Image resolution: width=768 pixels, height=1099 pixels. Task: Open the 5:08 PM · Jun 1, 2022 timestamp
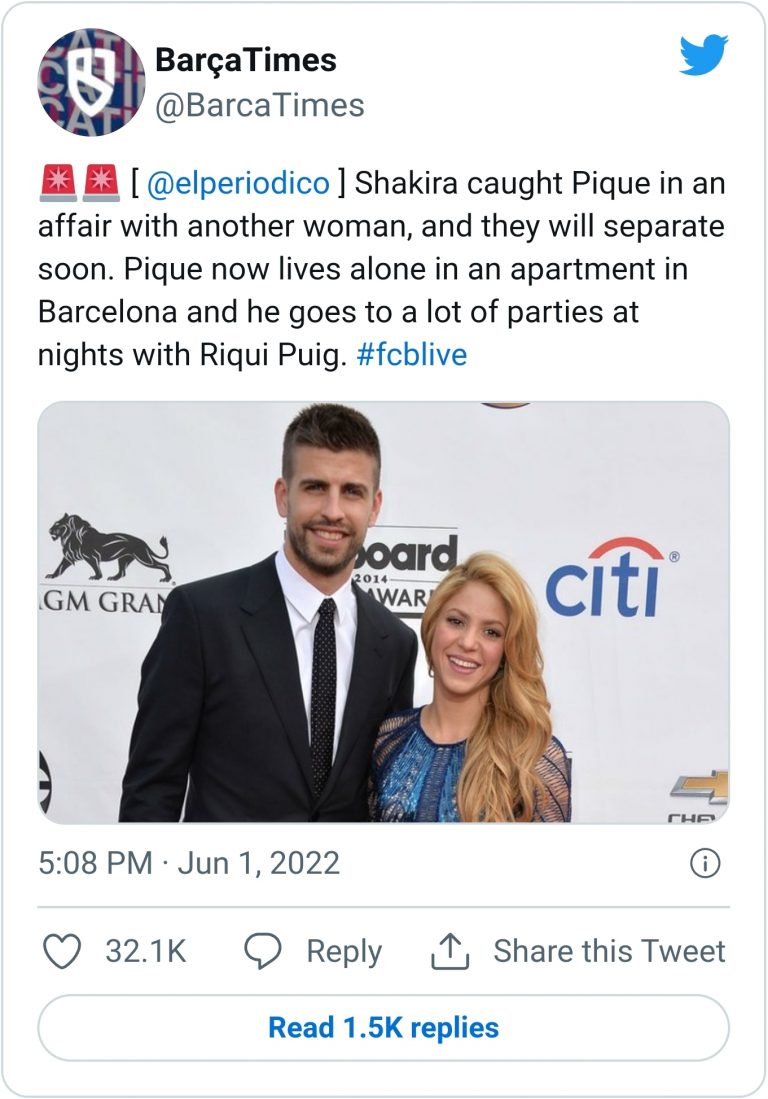[189, 863]
